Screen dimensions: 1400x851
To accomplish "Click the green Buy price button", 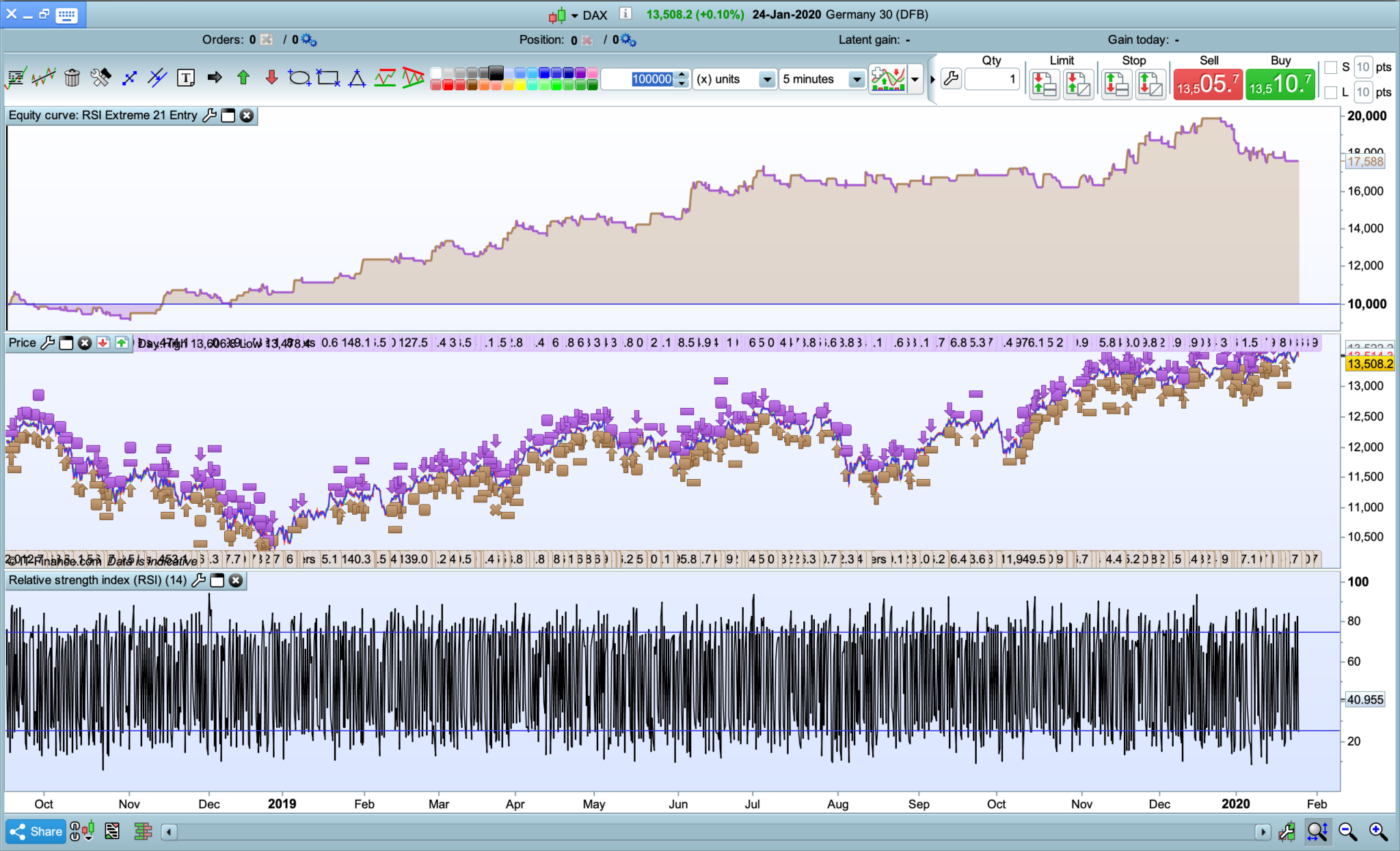I will tap(1280, 85).
